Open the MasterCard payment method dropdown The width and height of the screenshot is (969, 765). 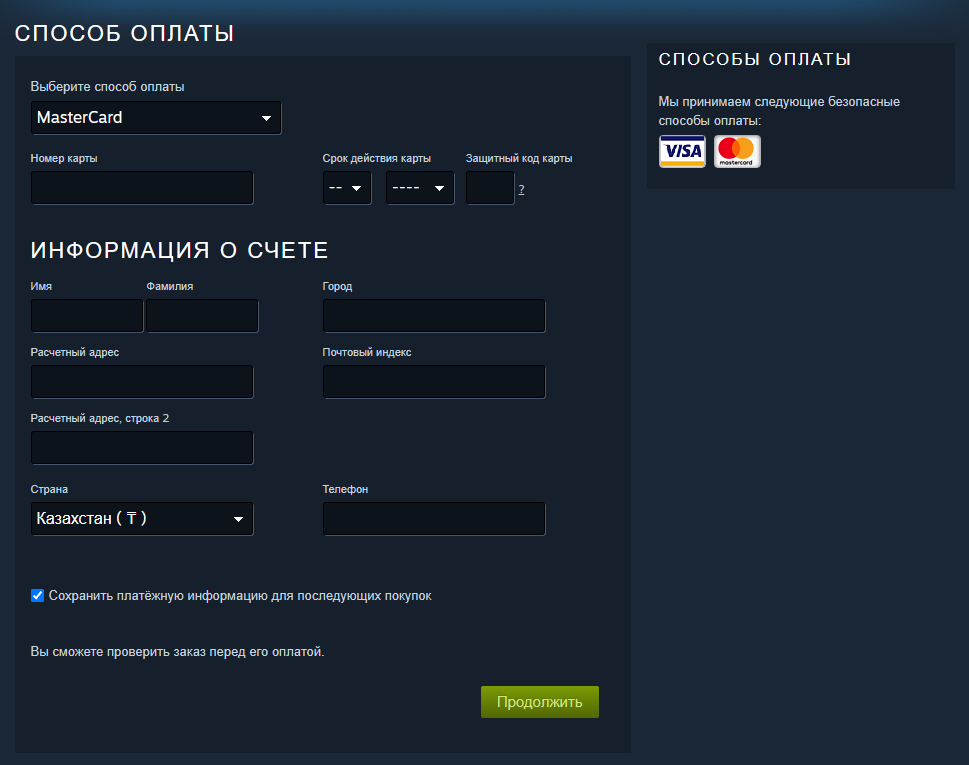[156, 117]
